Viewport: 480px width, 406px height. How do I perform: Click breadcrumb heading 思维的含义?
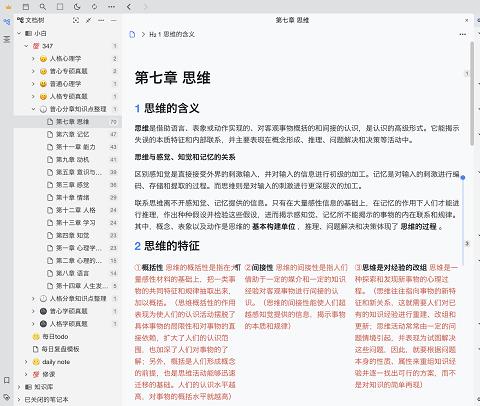click(x=172, y=34)
